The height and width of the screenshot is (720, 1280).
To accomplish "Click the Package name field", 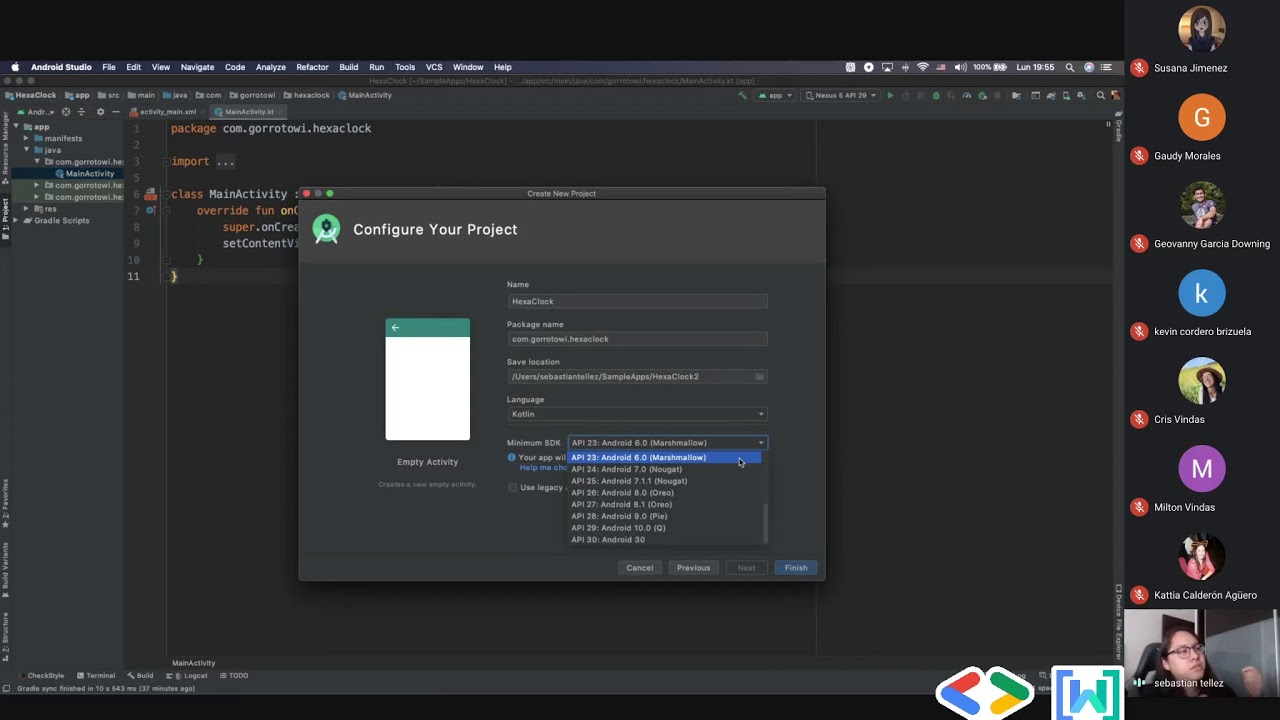I will 637,339.
